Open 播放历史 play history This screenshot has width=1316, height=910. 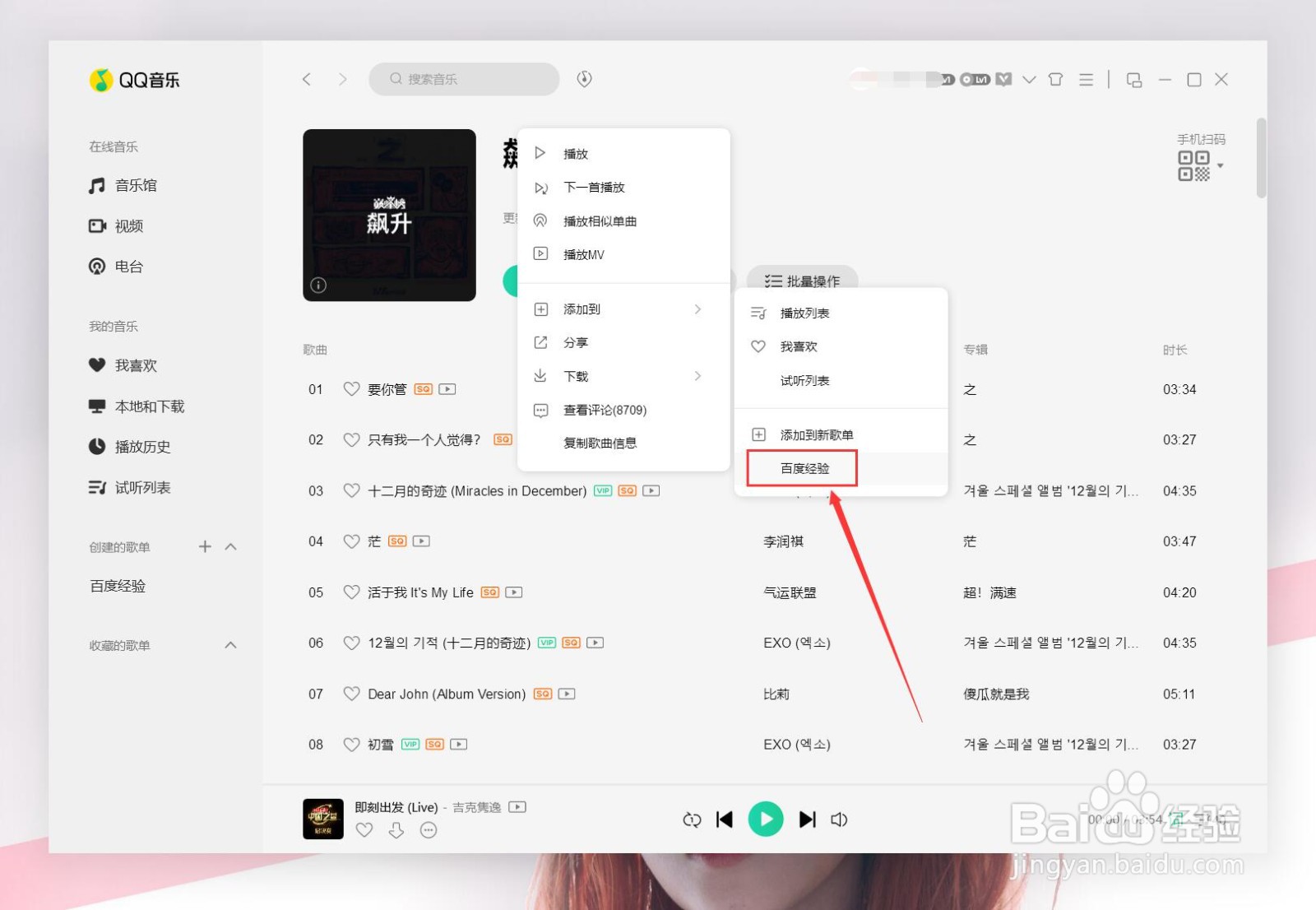click(x=130, y=447)
